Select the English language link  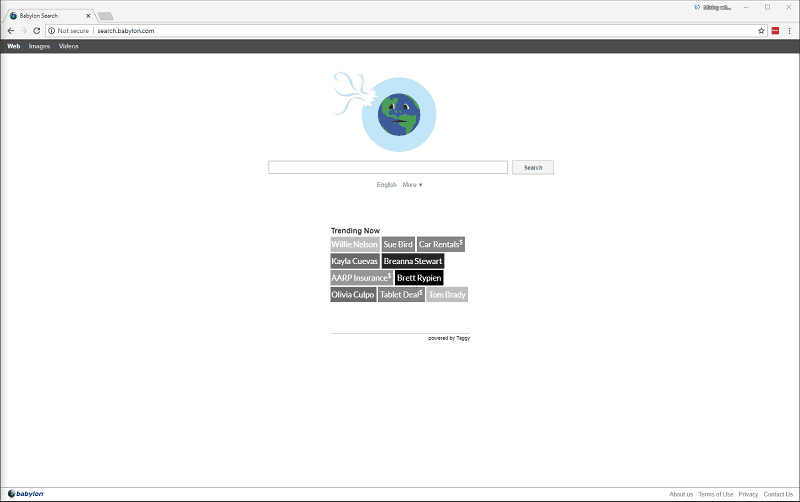click(386, 185)
